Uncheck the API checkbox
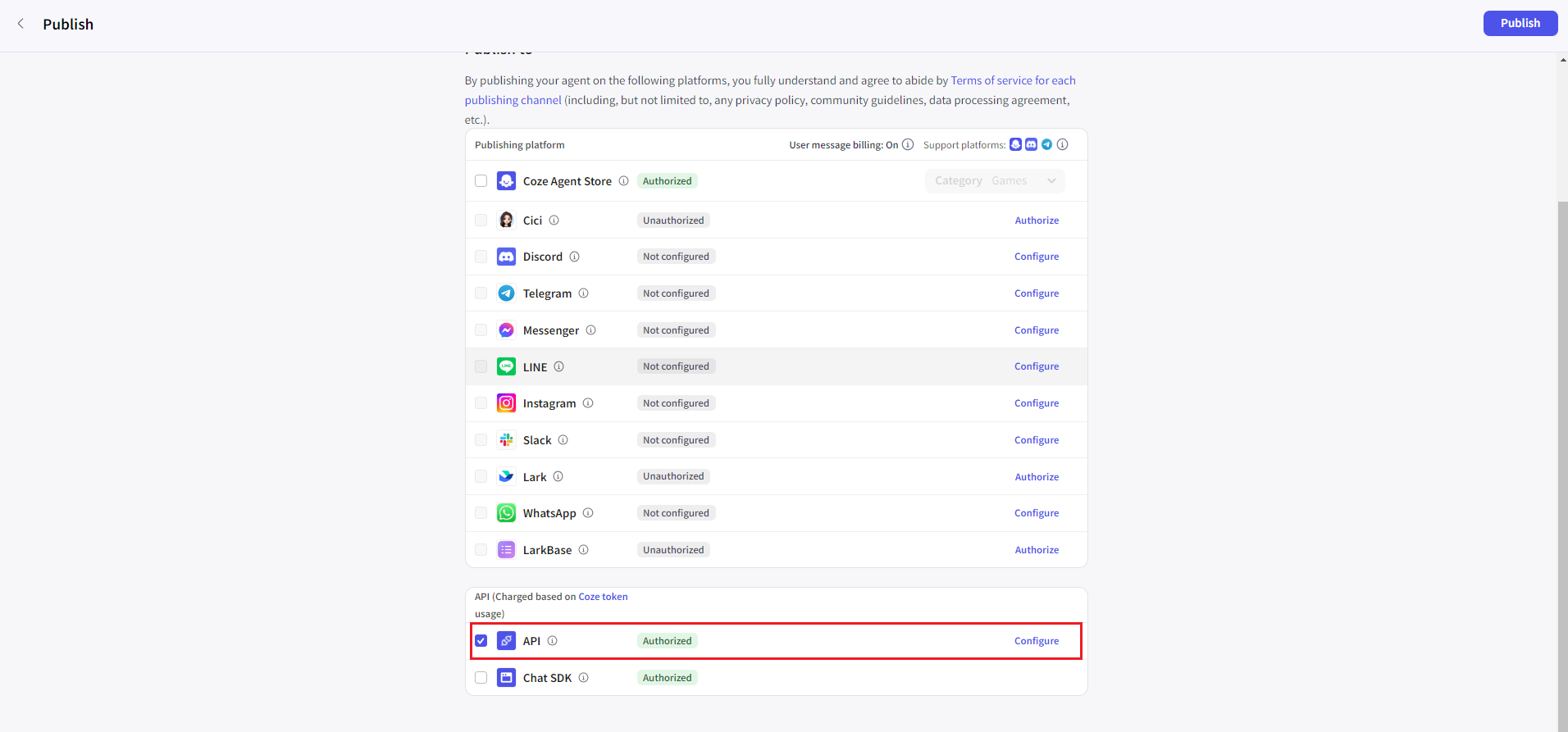The height and width of the screenshot is (732, 1568). [481, 641]
